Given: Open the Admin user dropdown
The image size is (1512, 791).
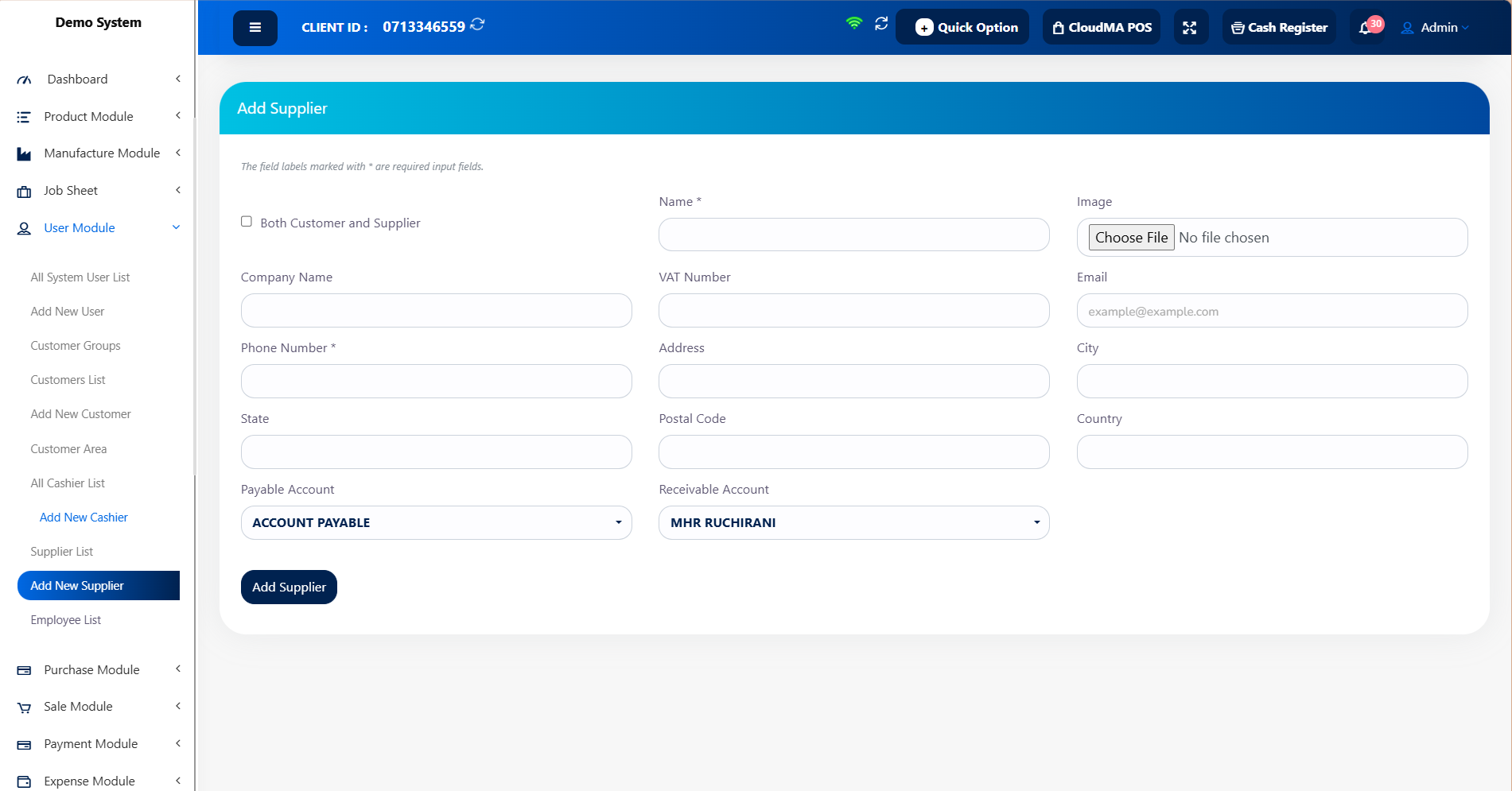Looking at the screenshot, I should coord(1435,28).
